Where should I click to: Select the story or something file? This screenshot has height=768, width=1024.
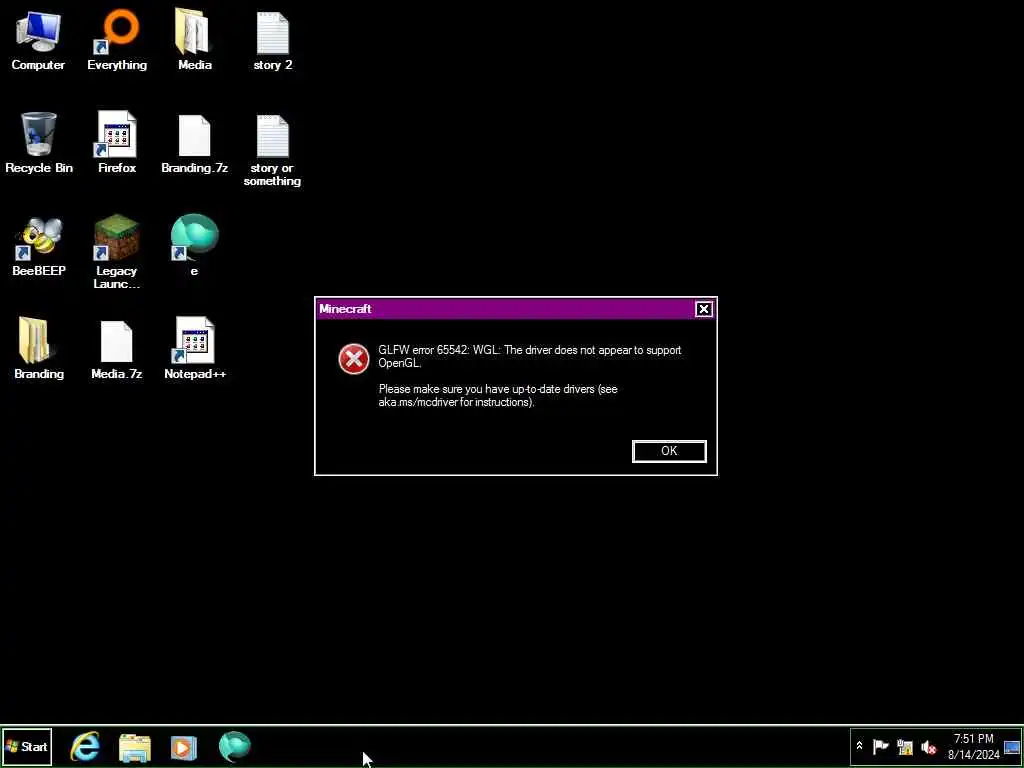272,150
